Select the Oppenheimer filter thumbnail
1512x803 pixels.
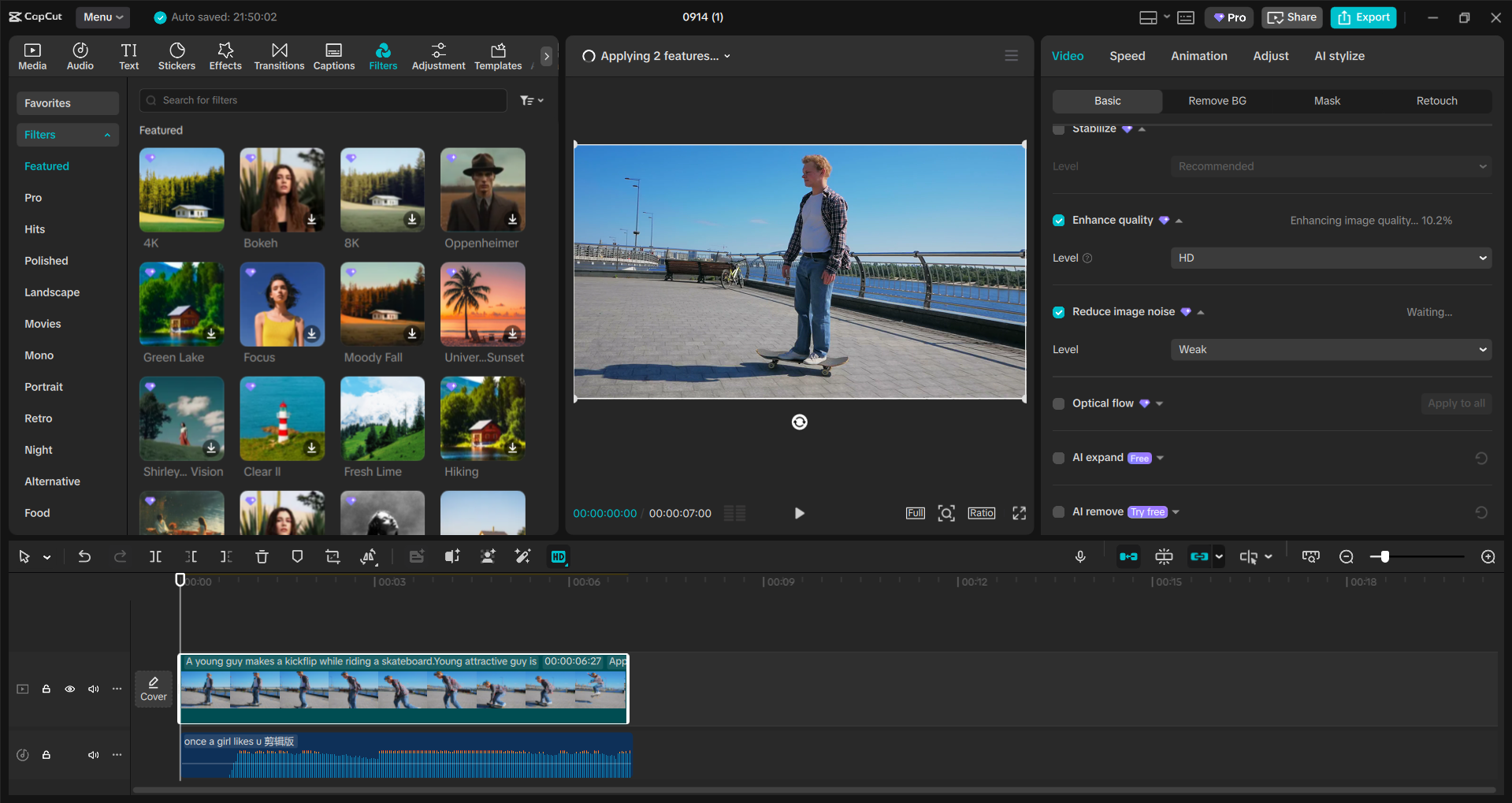pos(482,190)
